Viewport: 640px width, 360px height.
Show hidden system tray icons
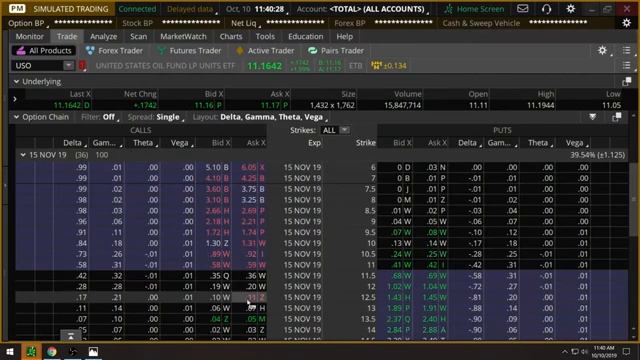(x=564, y=351)
